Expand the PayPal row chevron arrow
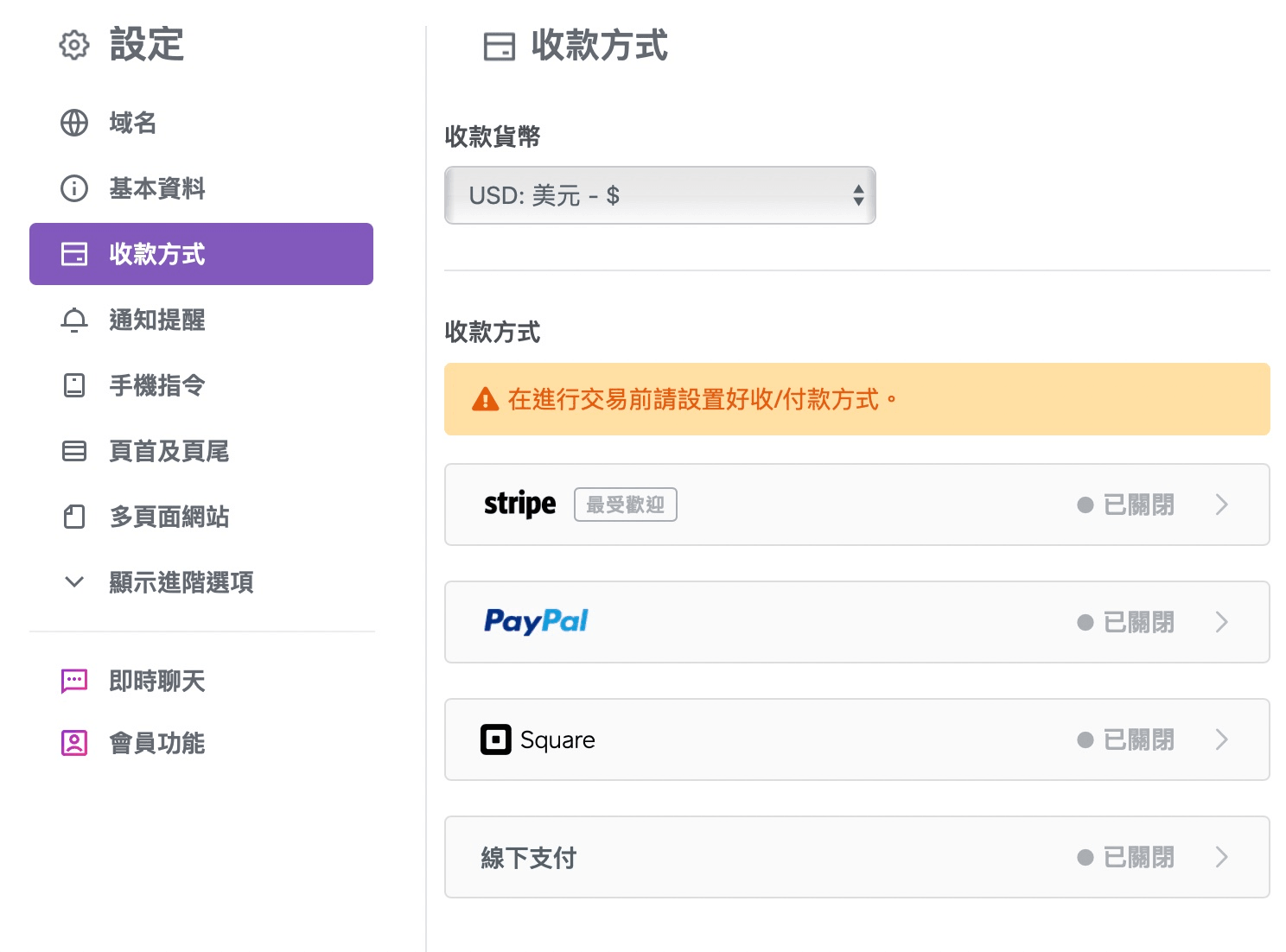The height and width of the screenshot is (952, 1286). [x=1221, y=622]
